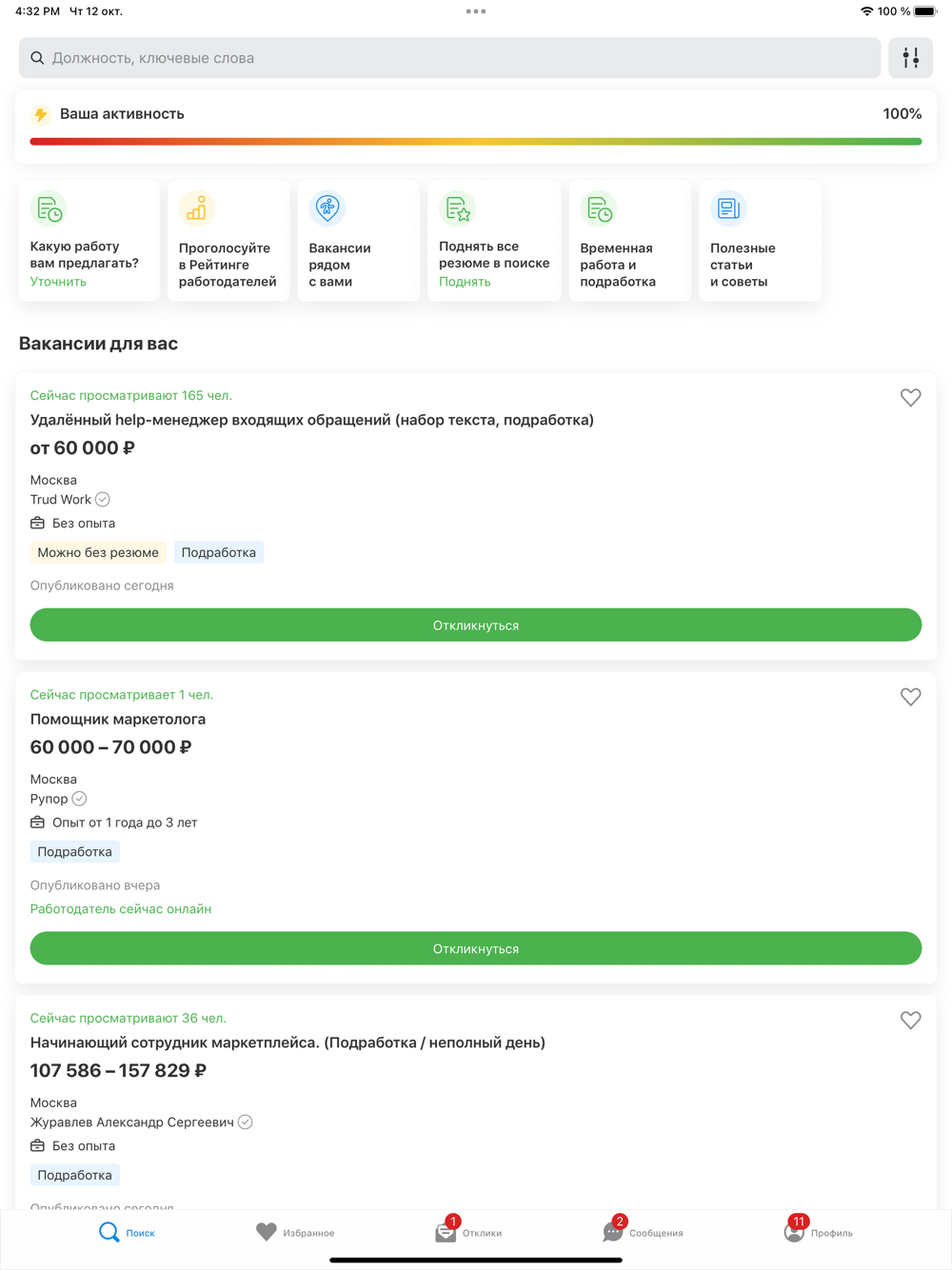Open Отклики tab
Viewport: 952px width, 1270px height.
pyautogui.click(x=467, y=1232)
